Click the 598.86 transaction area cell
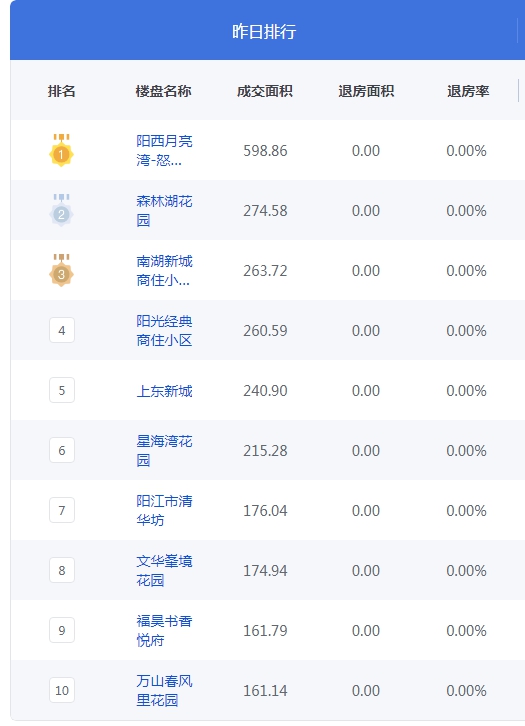The image size is (525, 726). (265, 150)
